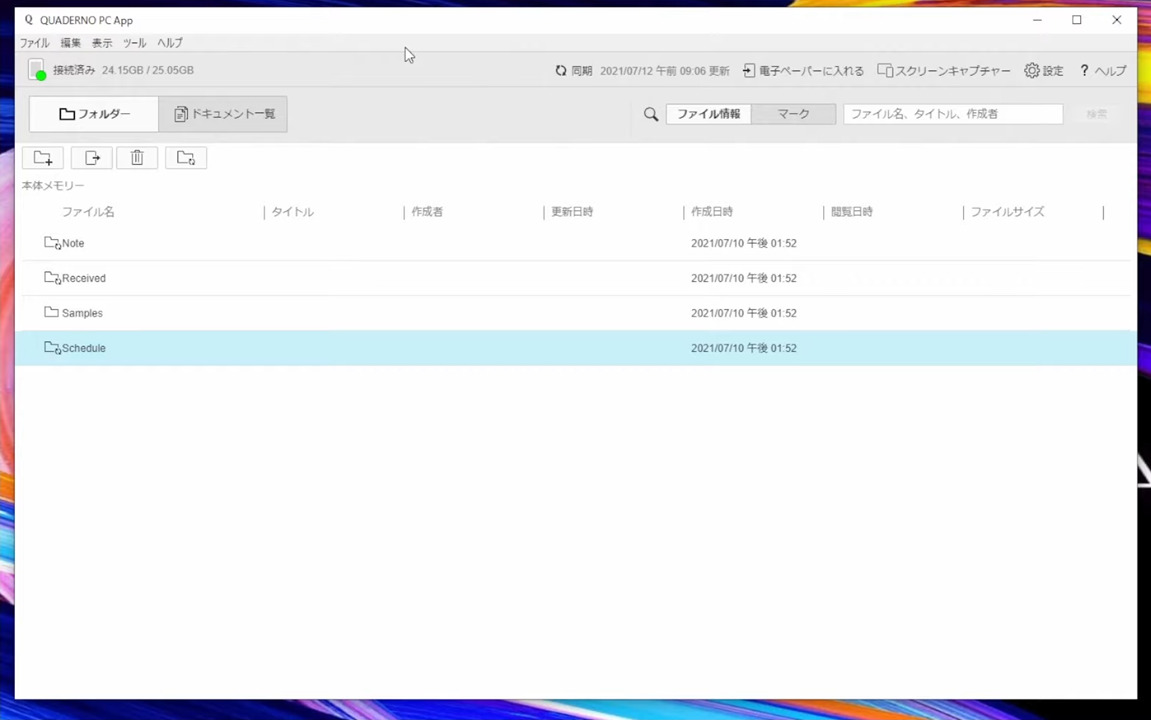Click the last sync time 2021/07/12 text
Image resolution: width=1151 pixels, height=720 pixels.
pos(664,70)
